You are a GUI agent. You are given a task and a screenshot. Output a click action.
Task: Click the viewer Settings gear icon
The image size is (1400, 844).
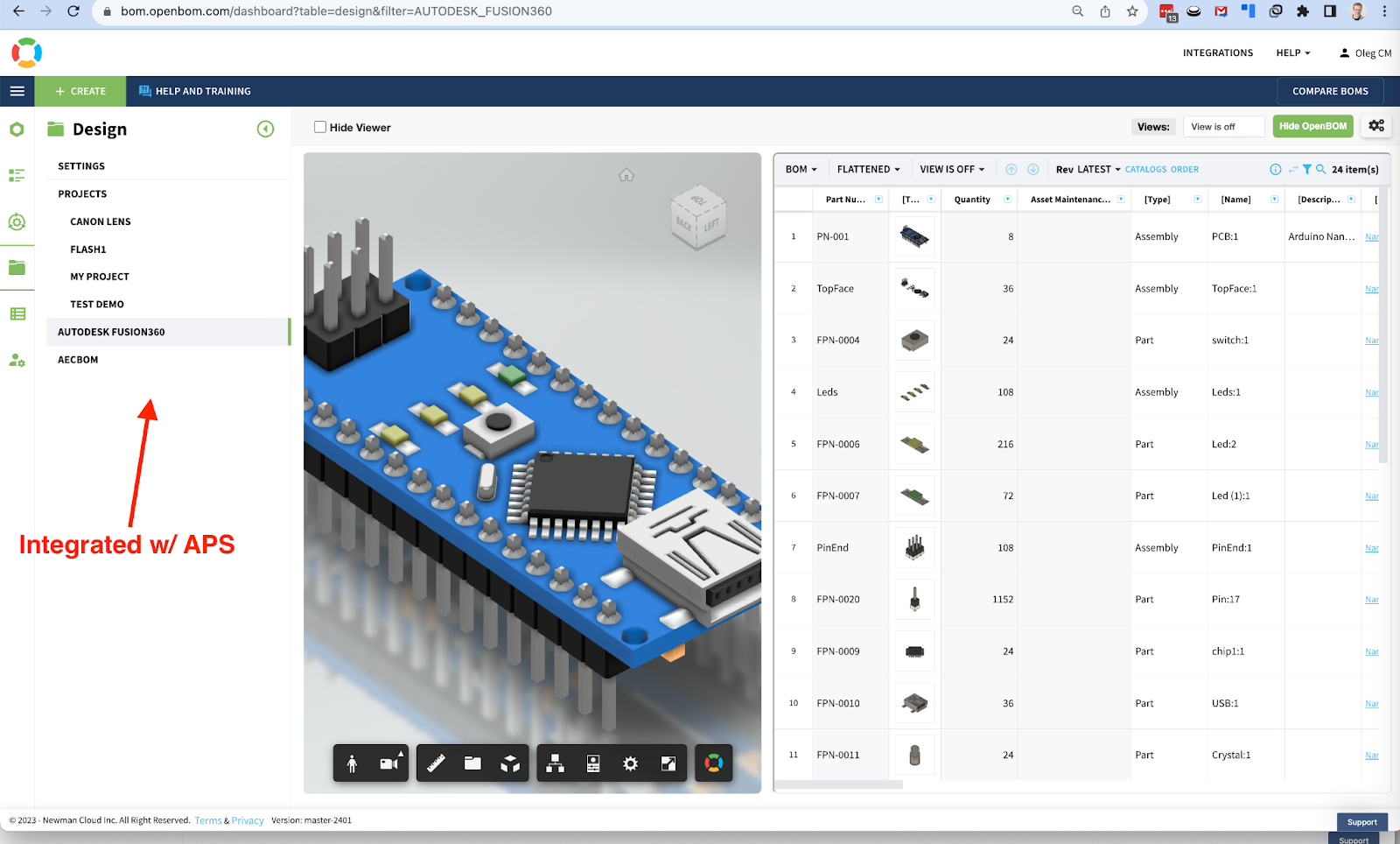tap(630, 763)
